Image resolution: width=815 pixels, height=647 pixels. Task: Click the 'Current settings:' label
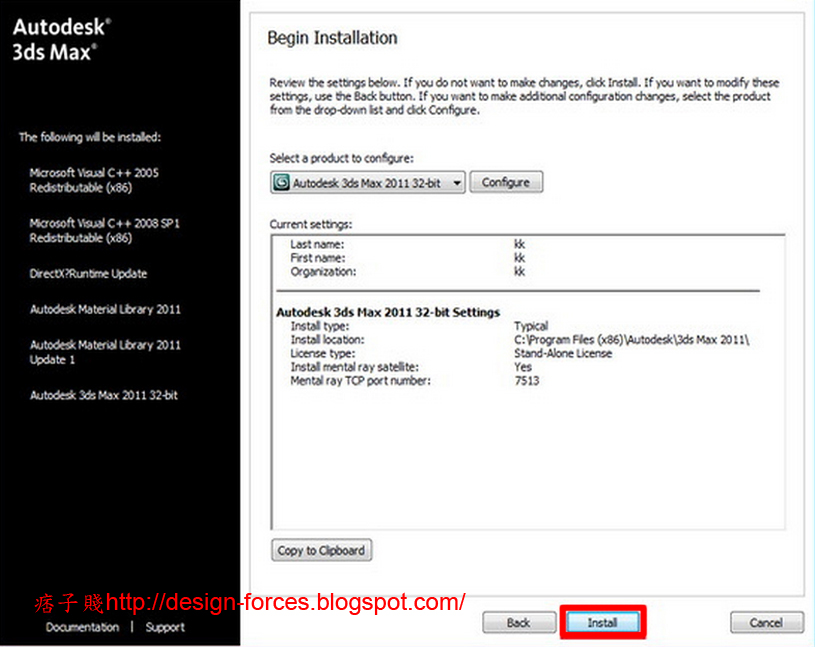(x=311, y=225)
